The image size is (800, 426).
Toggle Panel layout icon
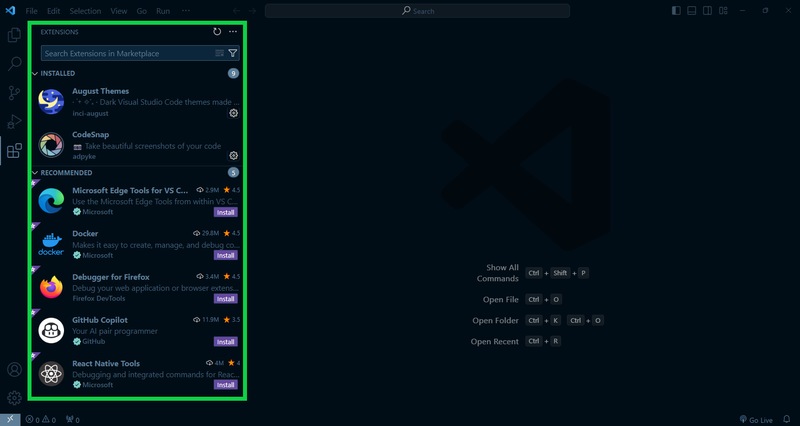(692, 11)
